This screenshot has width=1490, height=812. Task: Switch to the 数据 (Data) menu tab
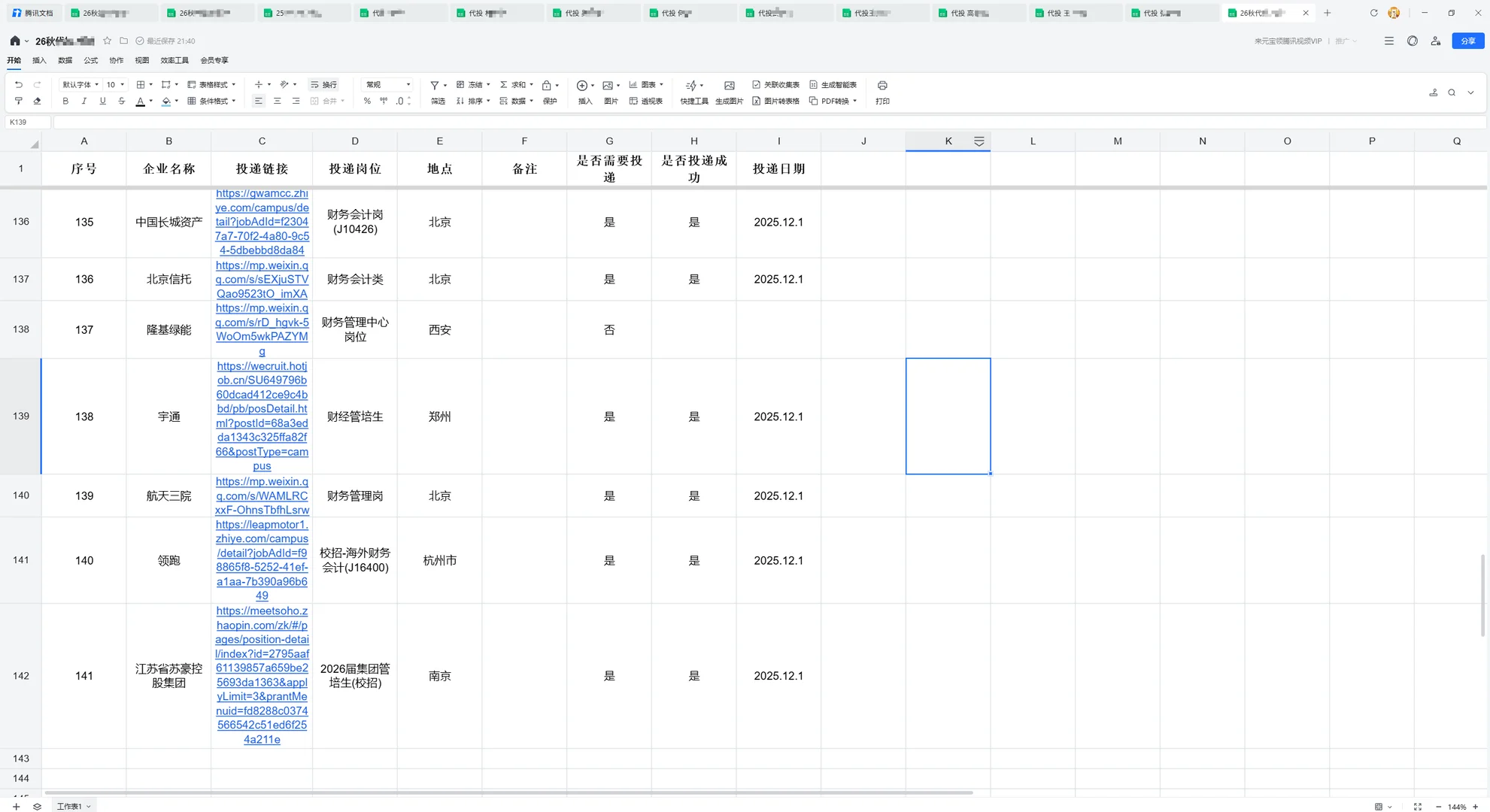(65, 60)
